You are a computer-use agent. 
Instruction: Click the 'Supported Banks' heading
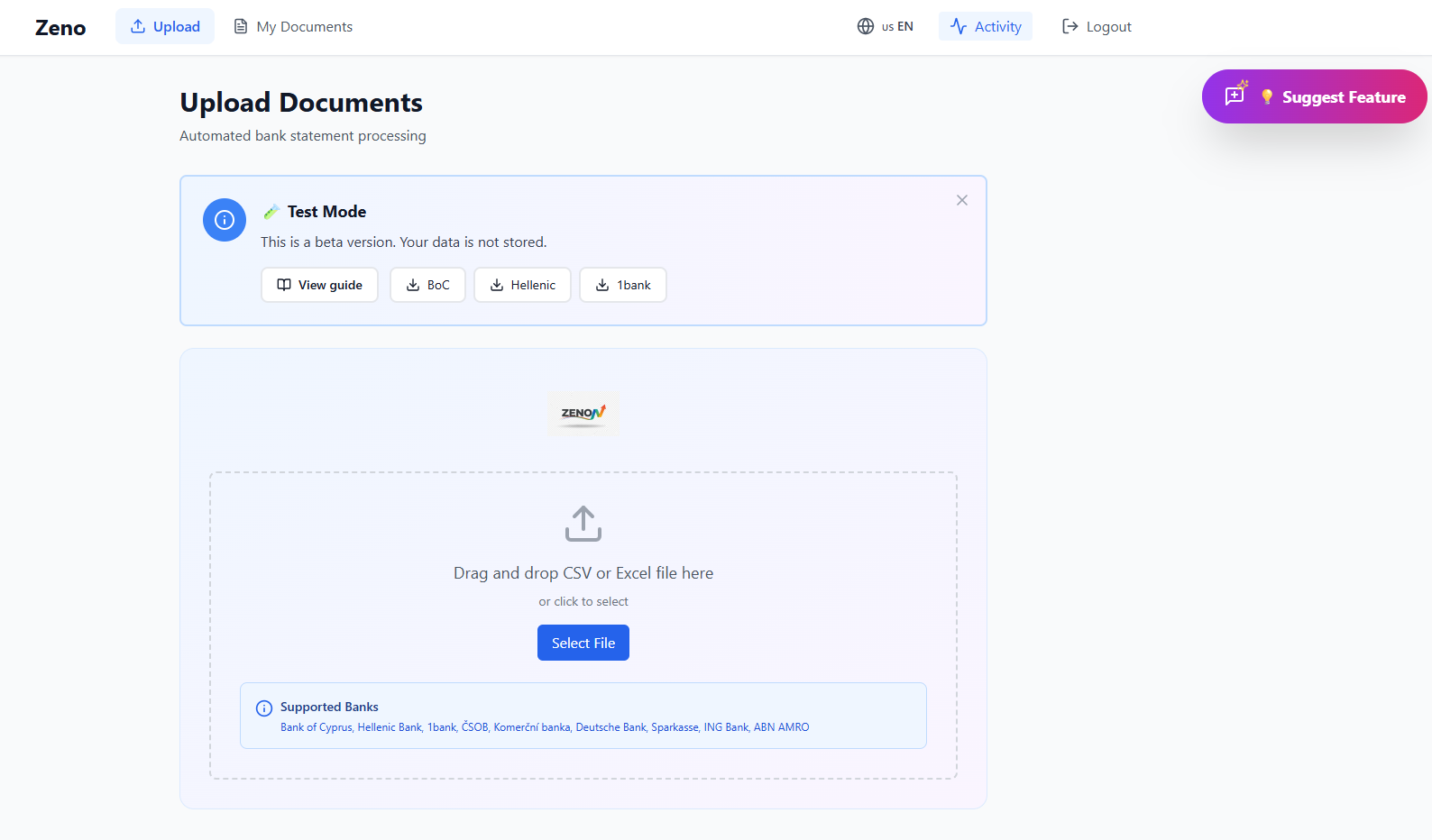tap(329, 707)
